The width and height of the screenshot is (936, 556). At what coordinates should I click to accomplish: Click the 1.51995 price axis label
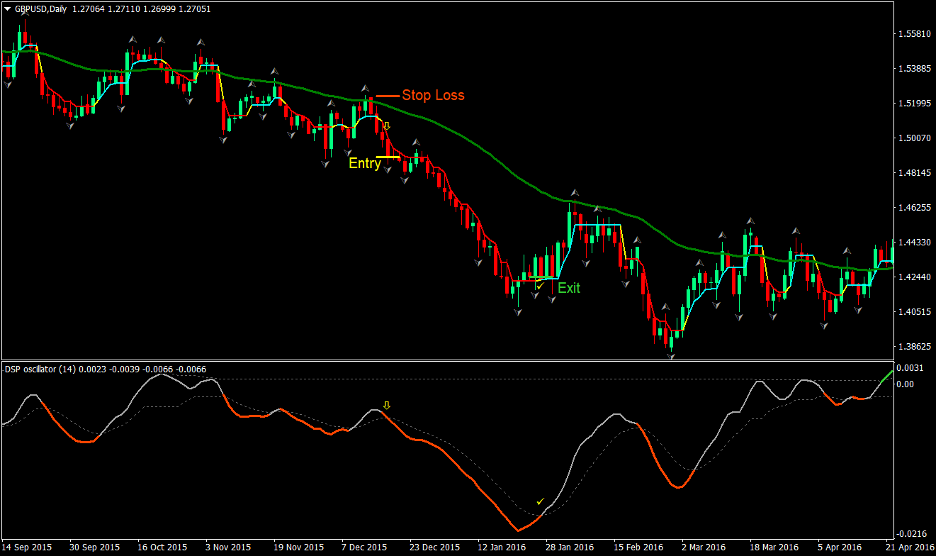(x=915, y=103)
